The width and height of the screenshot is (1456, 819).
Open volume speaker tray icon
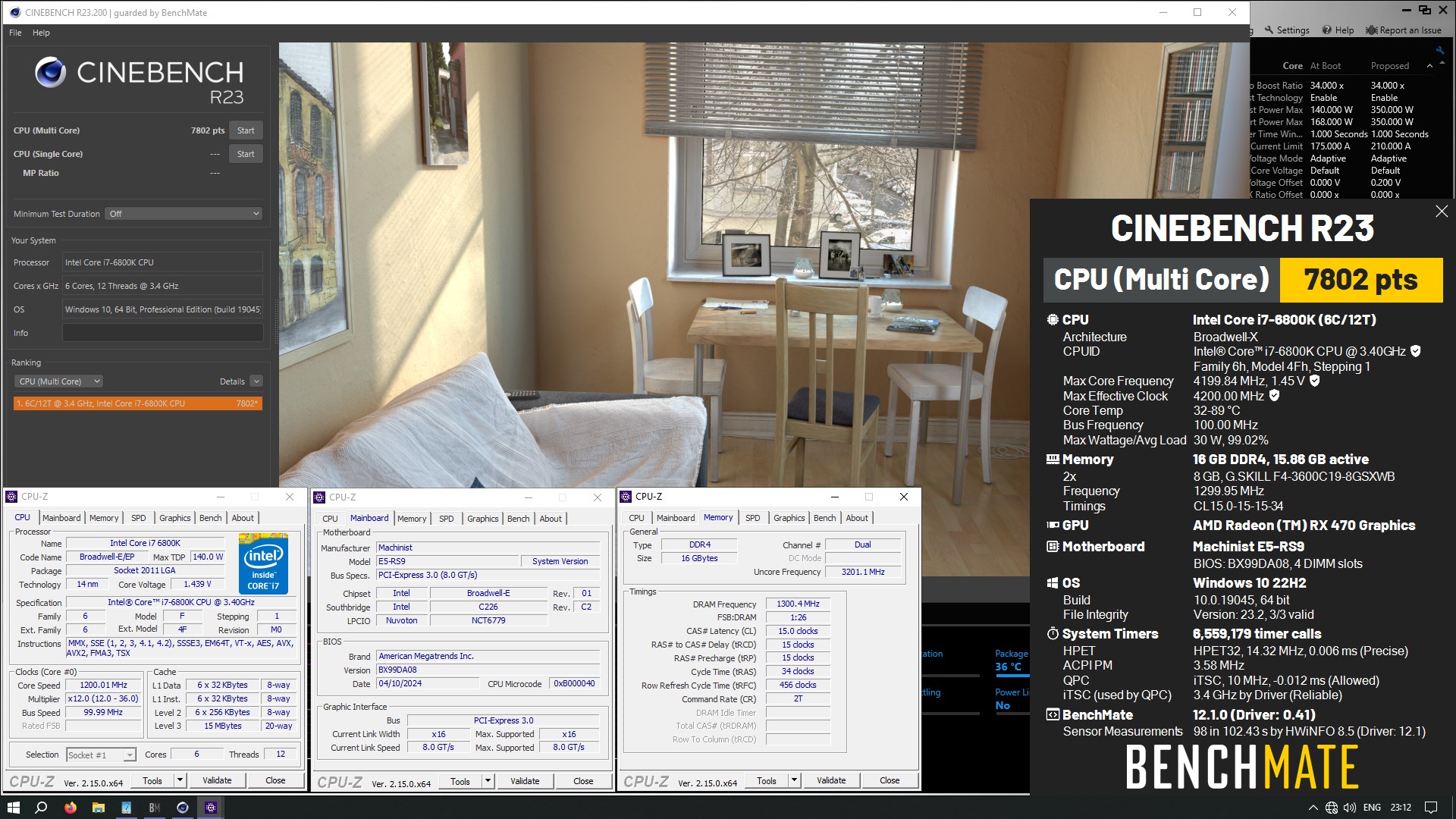[1350, 808]
